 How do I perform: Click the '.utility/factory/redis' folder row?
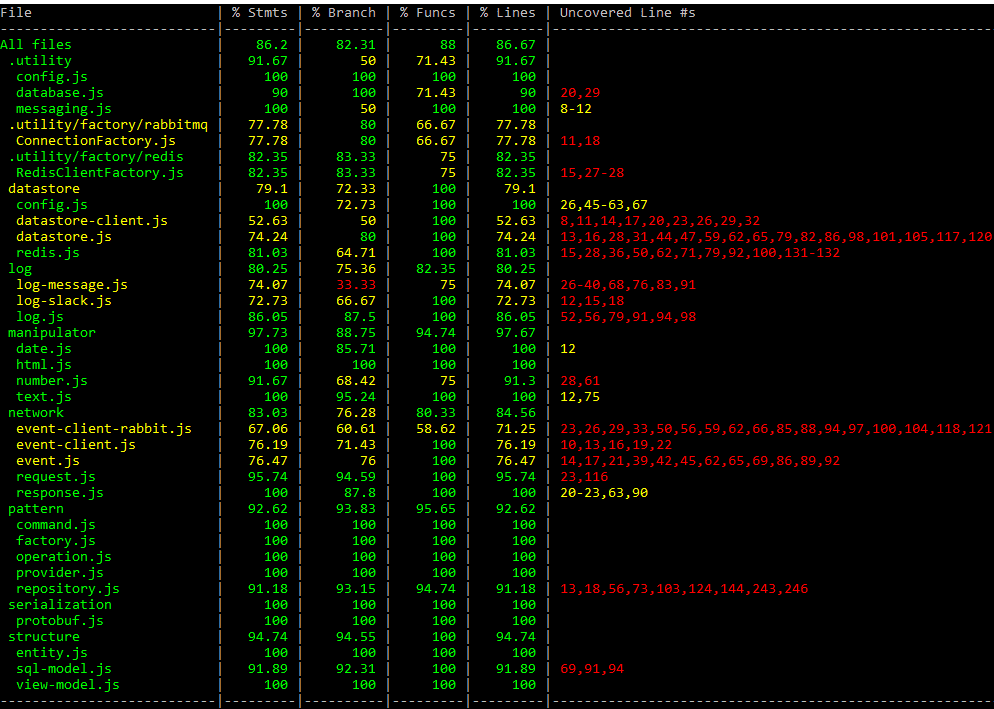point(96,157)
